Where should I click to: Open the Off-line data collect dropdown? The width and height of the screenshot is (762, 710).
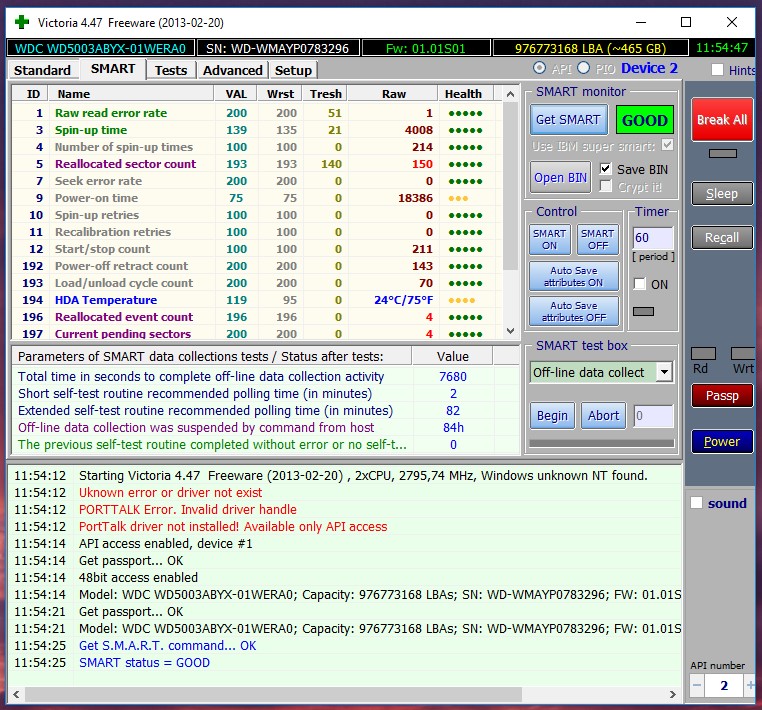point(664,373)
